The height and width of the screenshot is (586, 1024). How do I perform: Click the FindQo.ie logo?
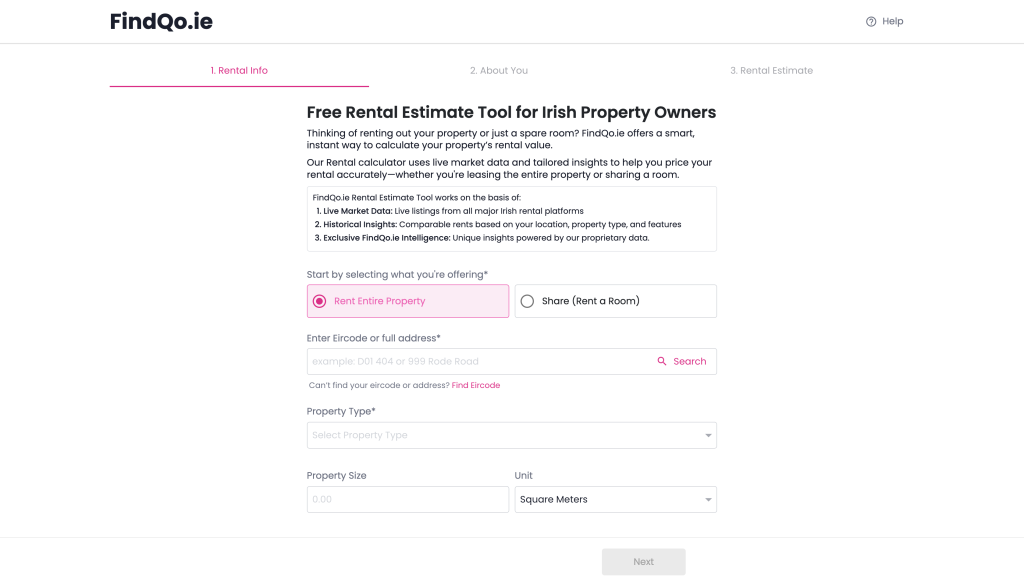(x=161, y=21)
